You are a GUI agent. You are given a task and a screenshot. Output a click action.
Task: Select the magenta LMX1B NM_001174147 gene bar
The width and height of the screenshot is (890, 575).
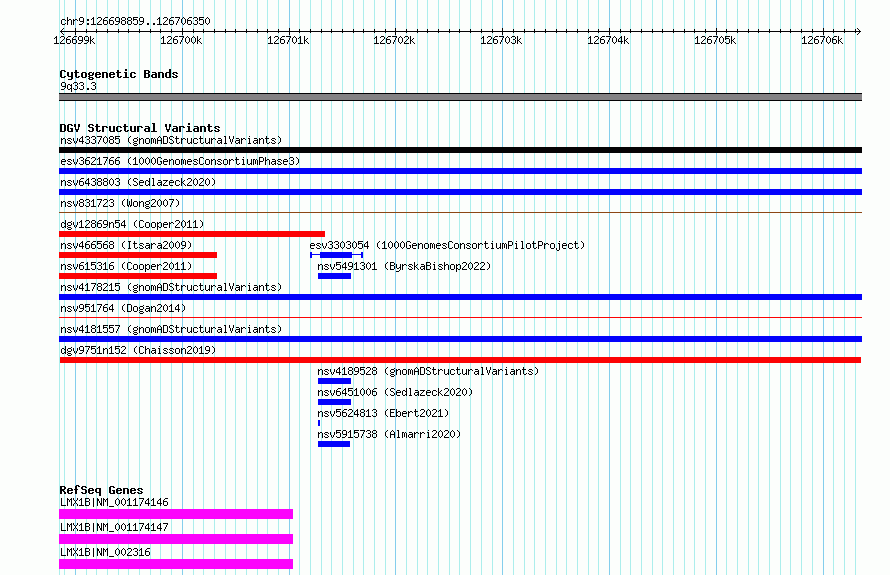click(176, 539)
